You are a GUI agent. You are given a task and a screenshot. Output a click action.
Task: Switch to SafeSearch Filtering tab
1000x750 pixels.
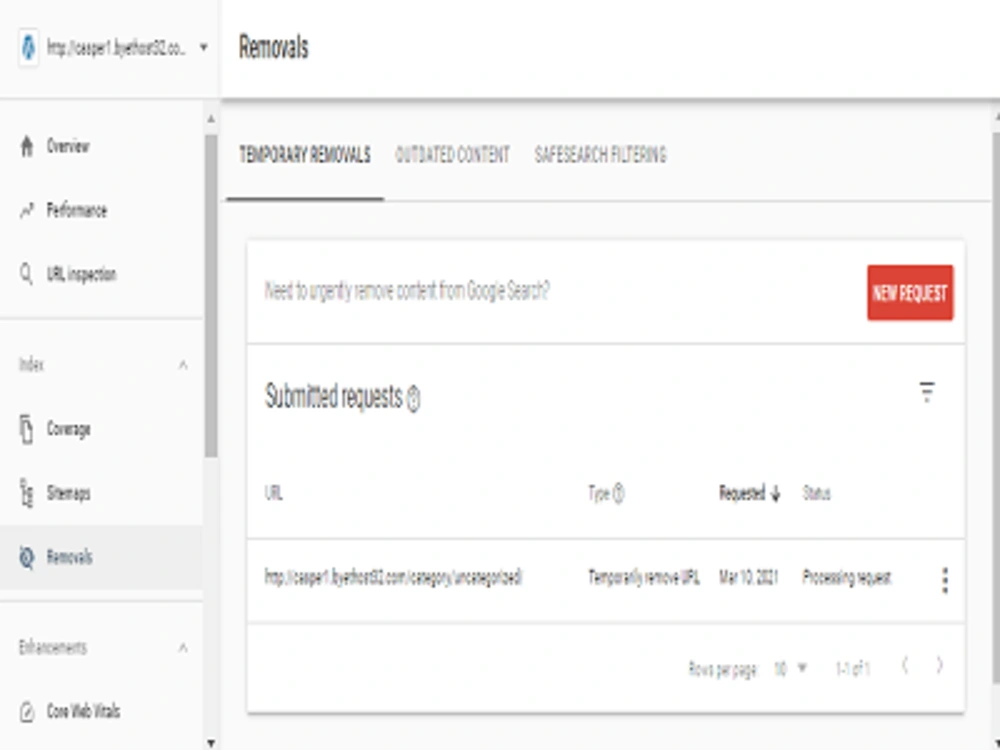600,155
